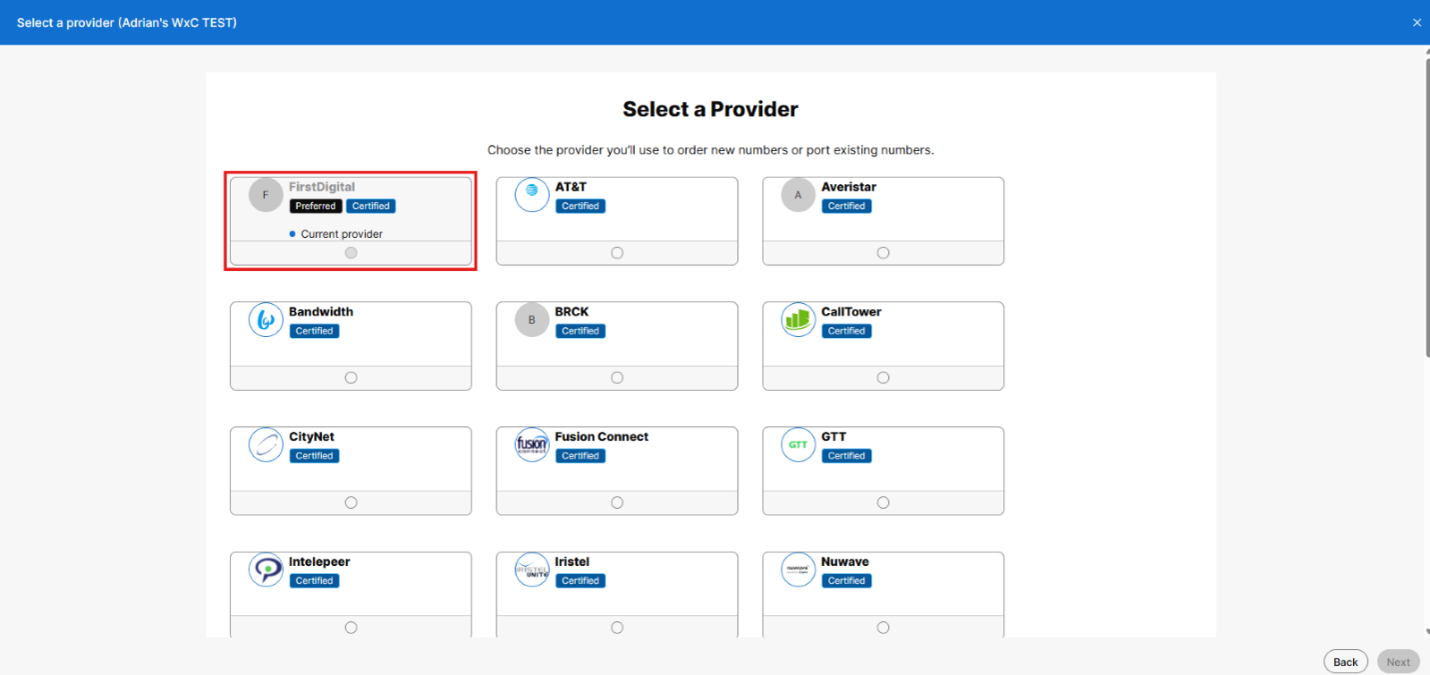This screenshot has height=675, width=1430.
Task: Select the CityNet radio button
Action: click(x=351, y=503)
